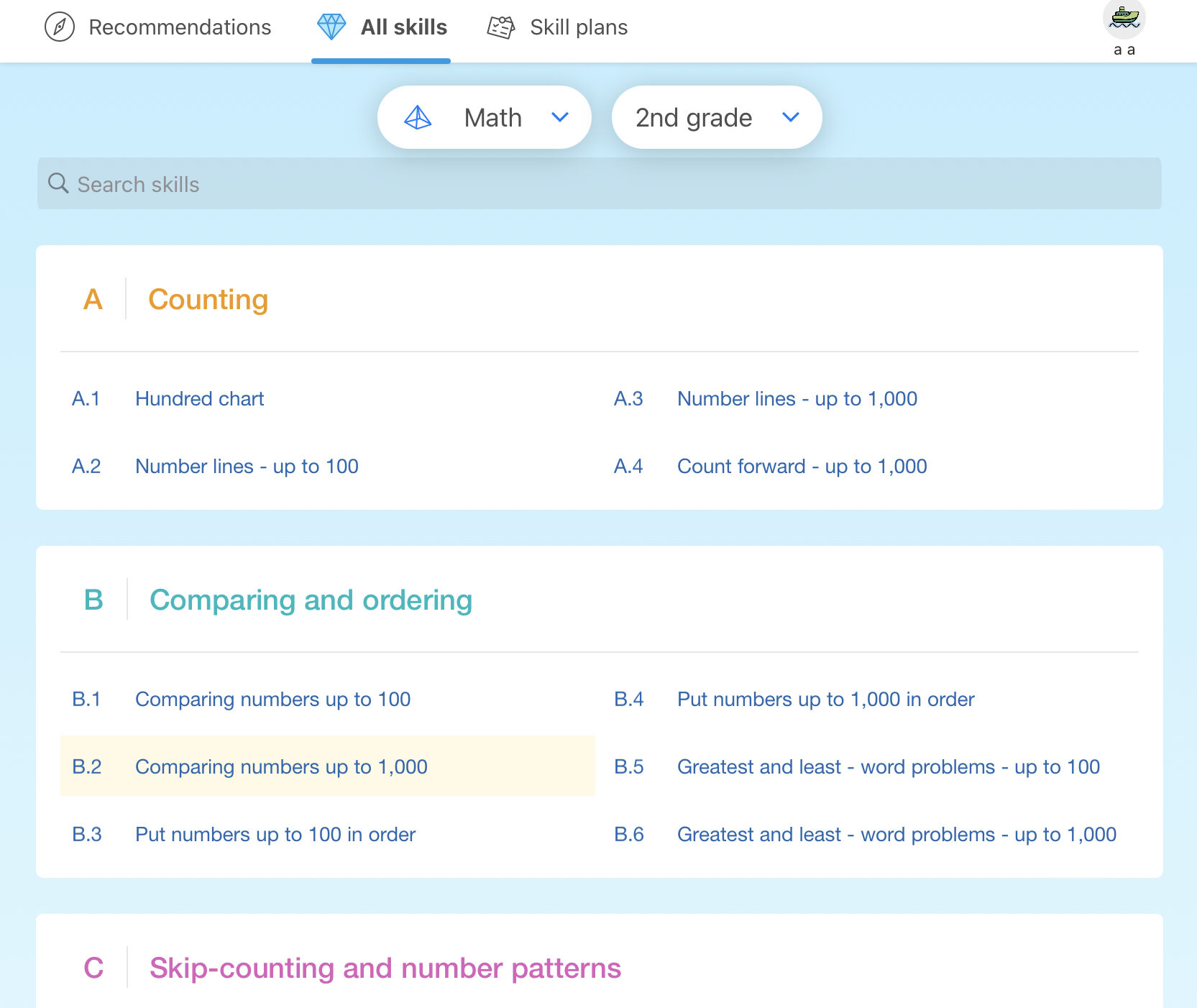The image size is (1197, 1008).
Task: Open Comparing numbers up to 1,000
Action: pyautogui.click(x=281, y=766)
